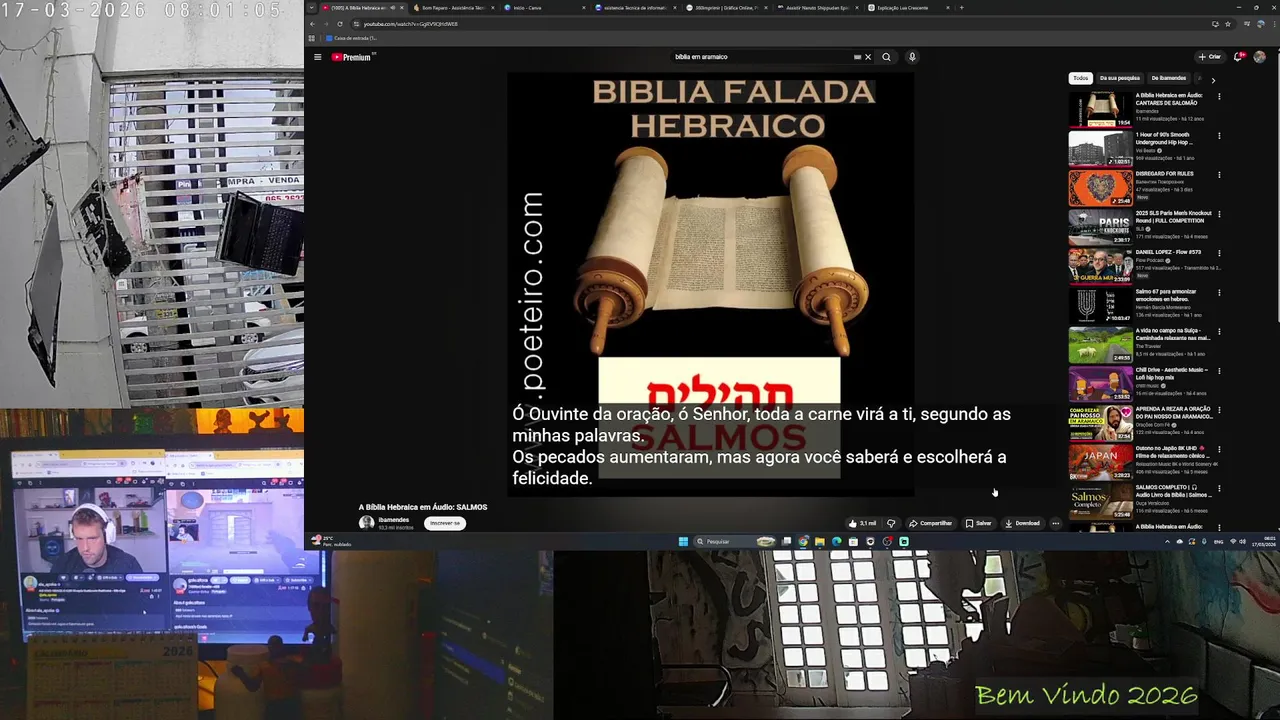This screenshot has height=720, width=1280.
Task: Open the on-screen keyboard icon in search box
Action: tap(857, 57)
